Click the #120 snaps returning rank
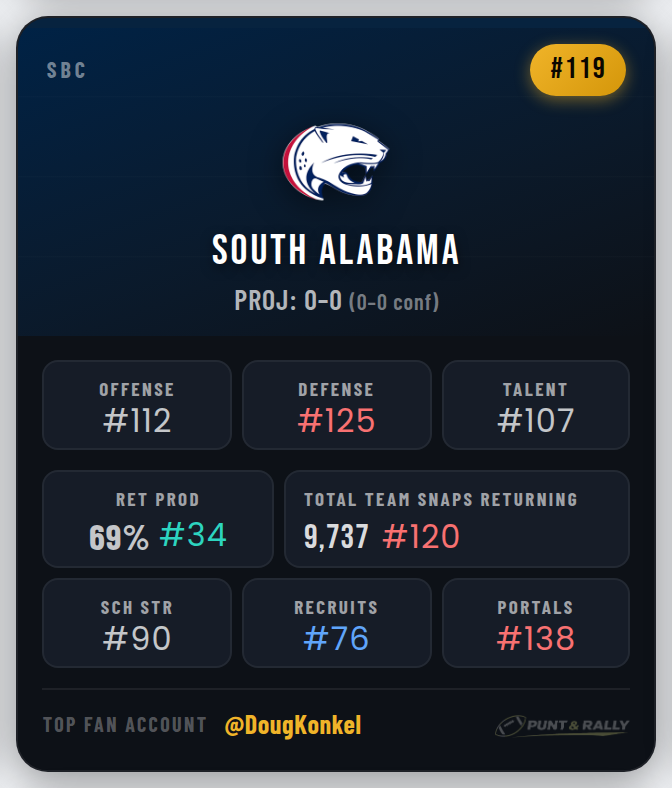The height and width of the screenshot is (788, 672). point(420,537)
